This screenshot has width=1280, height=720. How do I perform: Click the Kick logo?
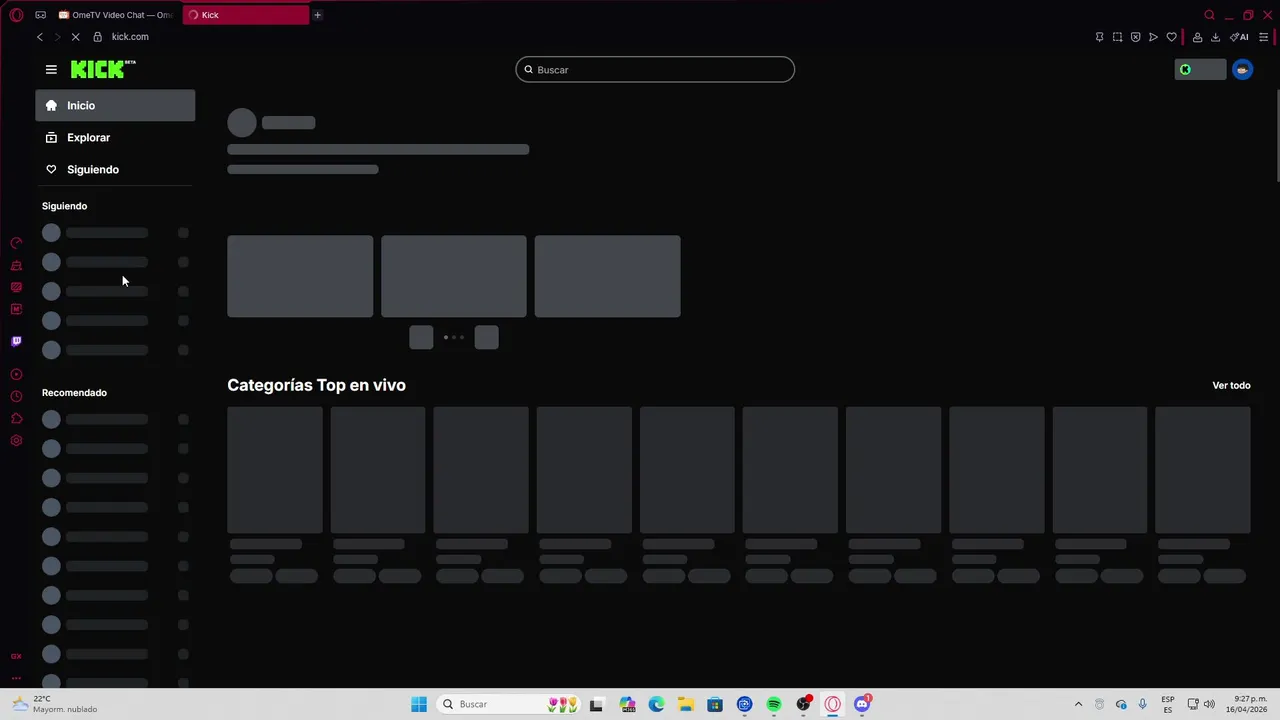point(103,69)
